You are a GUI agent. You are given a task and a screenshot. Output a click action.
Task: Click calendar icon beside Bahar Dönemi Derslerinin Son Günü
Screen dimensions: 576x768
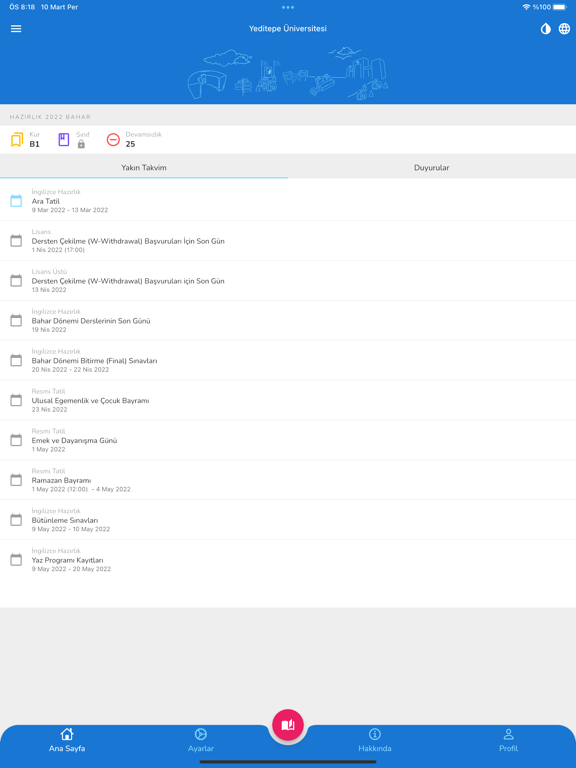click(x=16, y=320)
